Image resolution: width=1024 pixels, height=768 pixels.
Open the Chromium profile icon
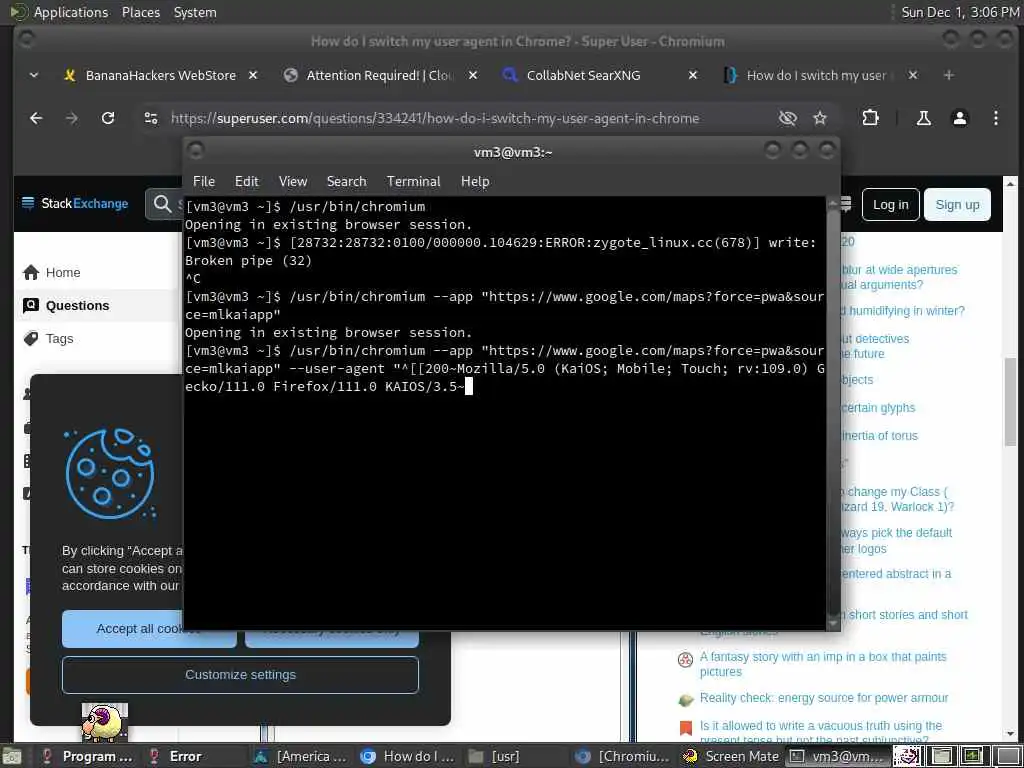coord(959,118)
